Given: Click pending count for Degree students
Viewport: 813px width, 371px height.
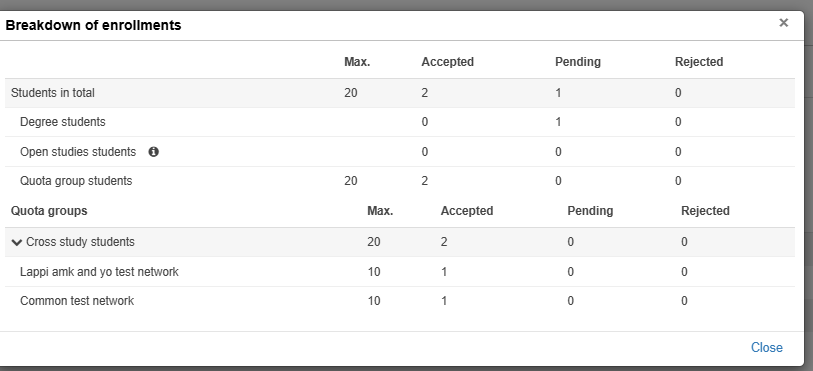Looking at the screenshot, I should (558, 122).
